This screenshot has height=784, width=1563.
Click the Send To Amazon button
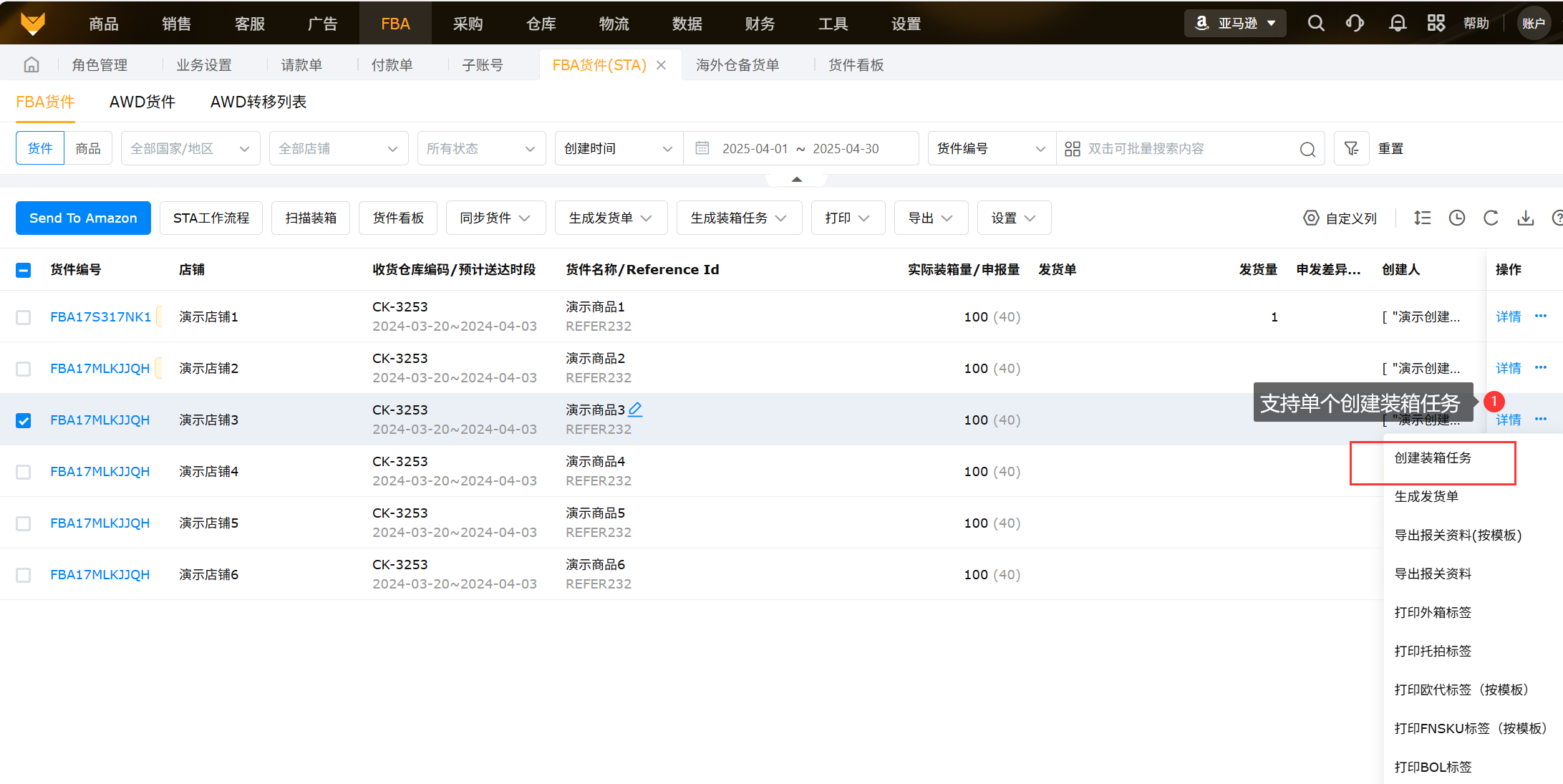[83, 218]
